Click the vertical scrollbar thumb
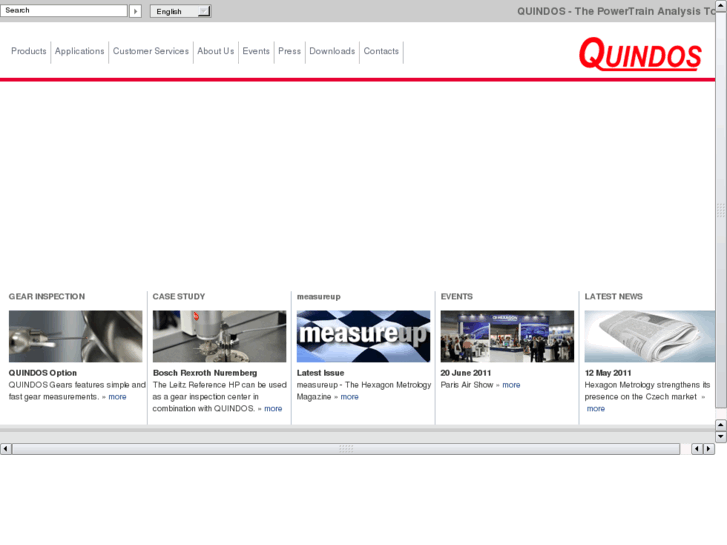The width and height of the screenshot is (727, 545). pyautogui.click(x=721, y=210)
